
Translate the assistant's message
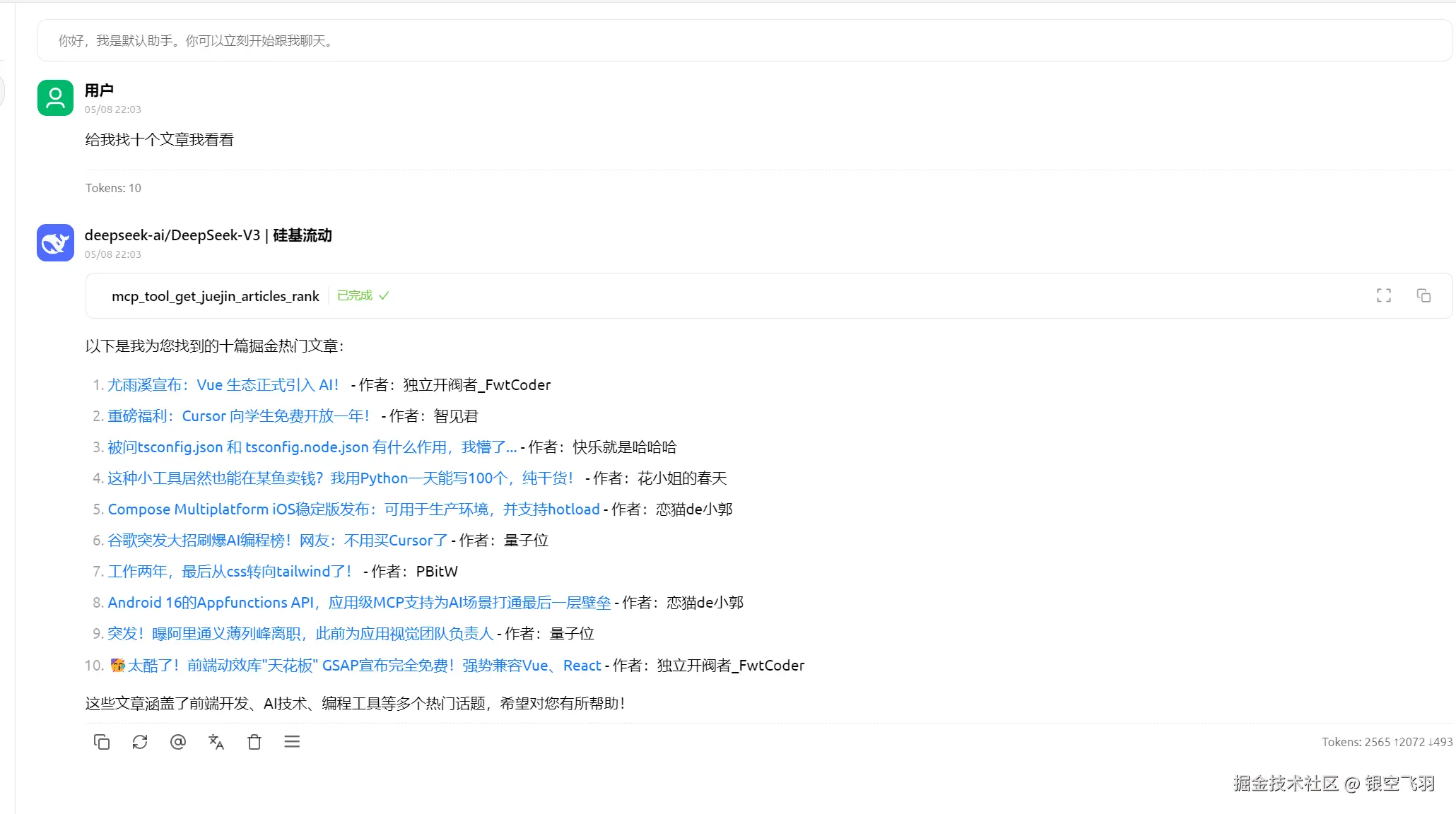tap(216, 742)
